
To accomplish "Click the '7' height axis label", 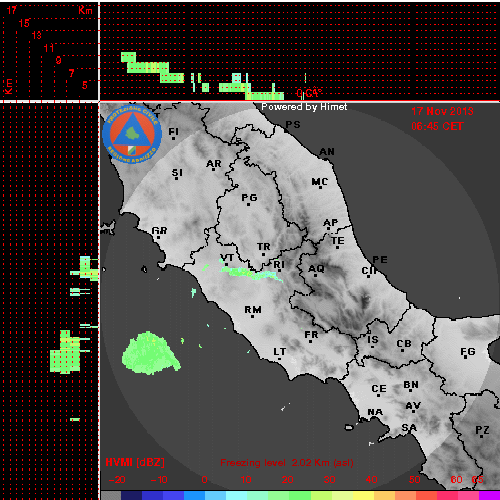I will tap(71, 73).
